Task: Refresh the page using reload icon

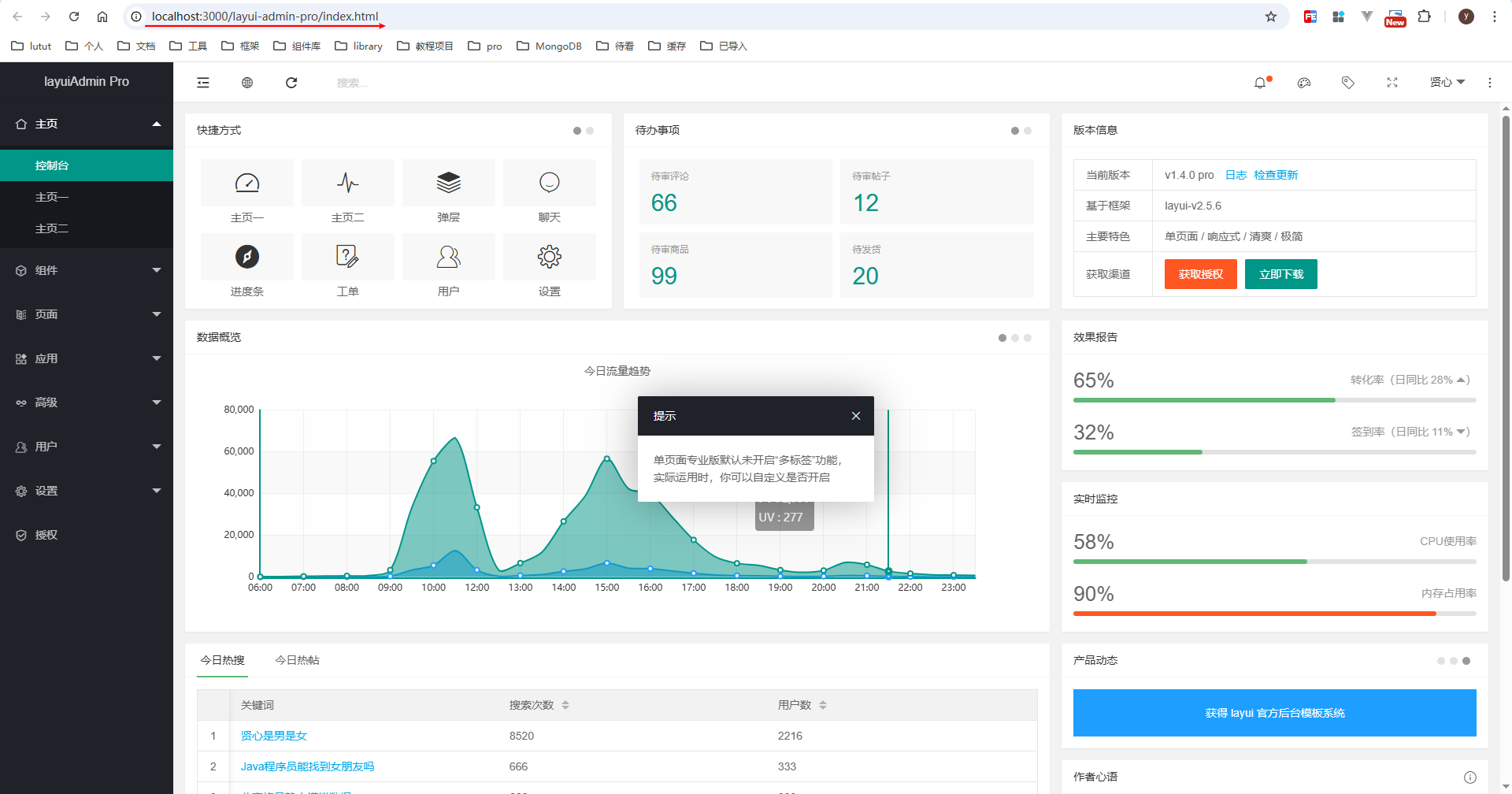Action: (x=291, y=82)
